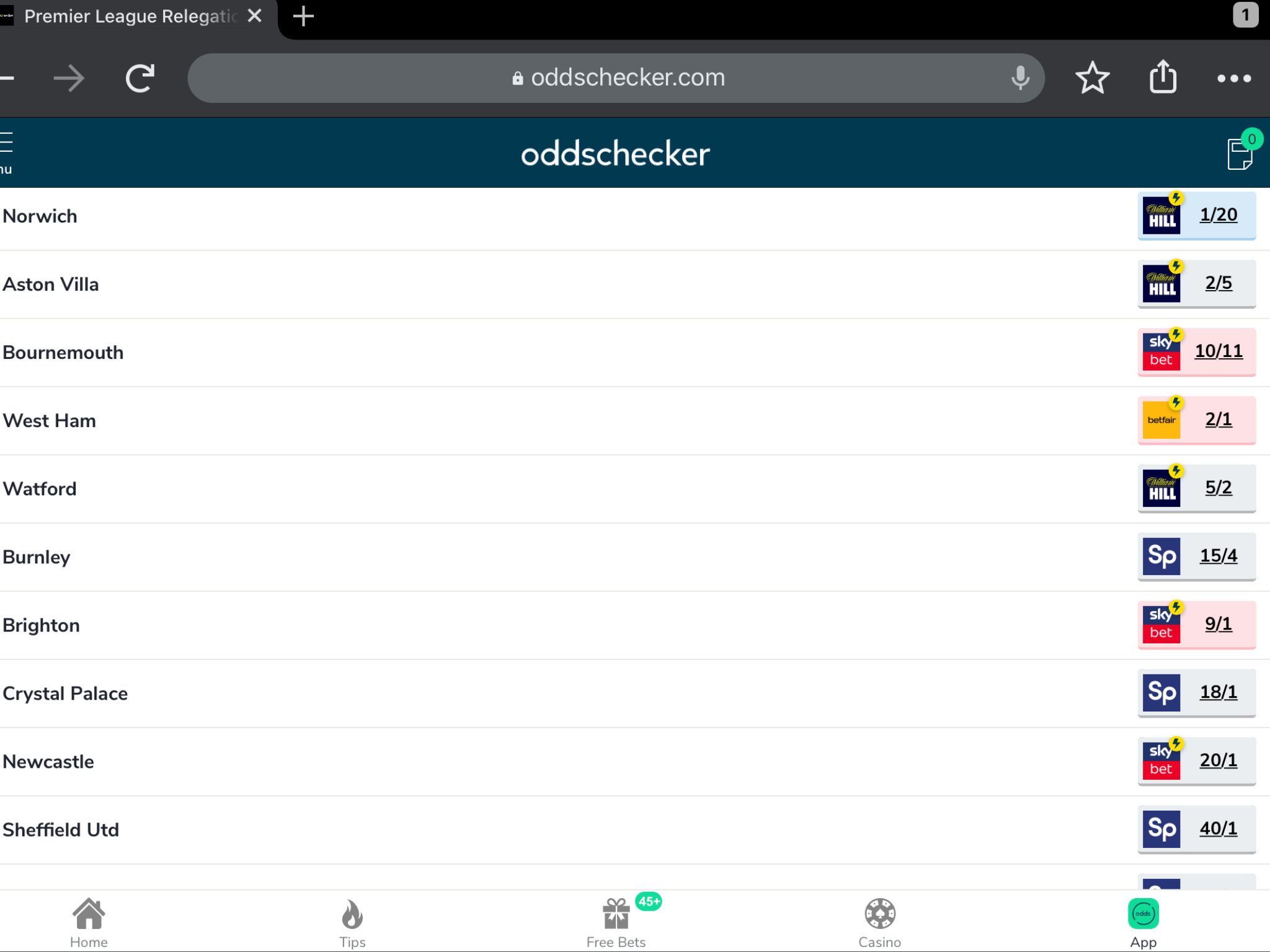Open the Home tab
1270x952 pixels.
(x=89, y=923)
